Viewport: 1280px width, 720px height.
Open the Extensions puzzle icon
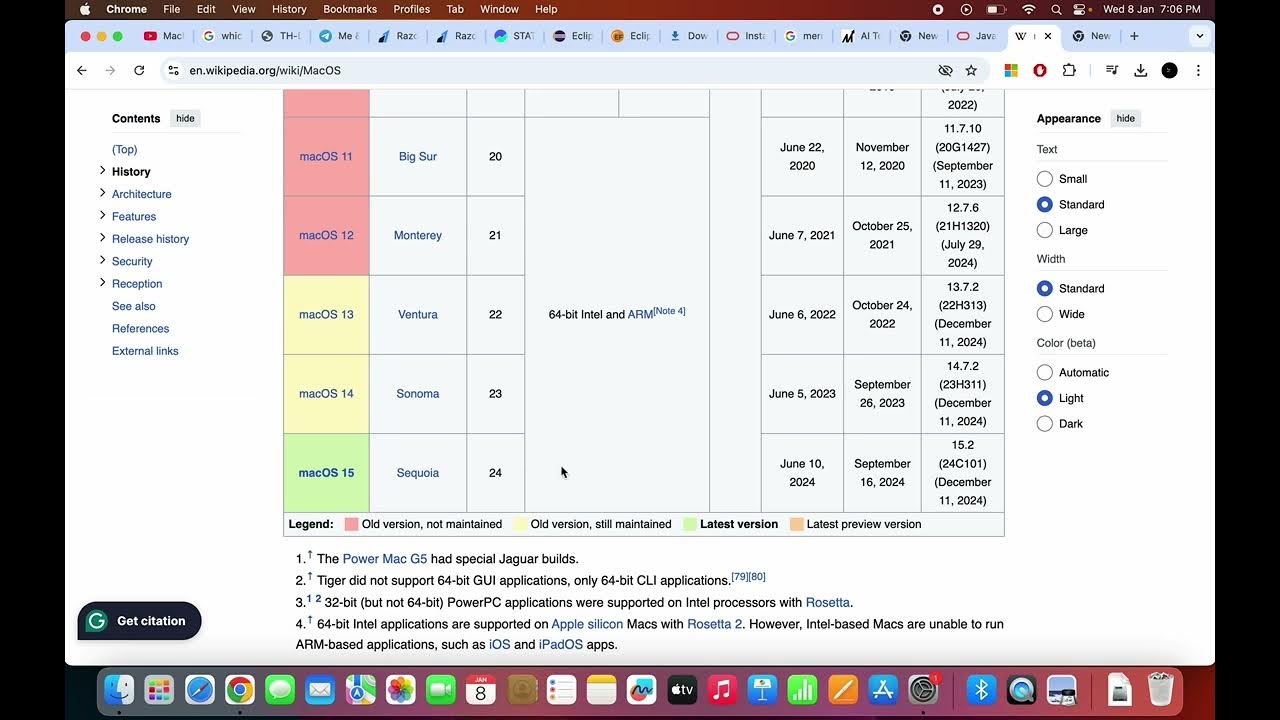[x=1069, y=70]
